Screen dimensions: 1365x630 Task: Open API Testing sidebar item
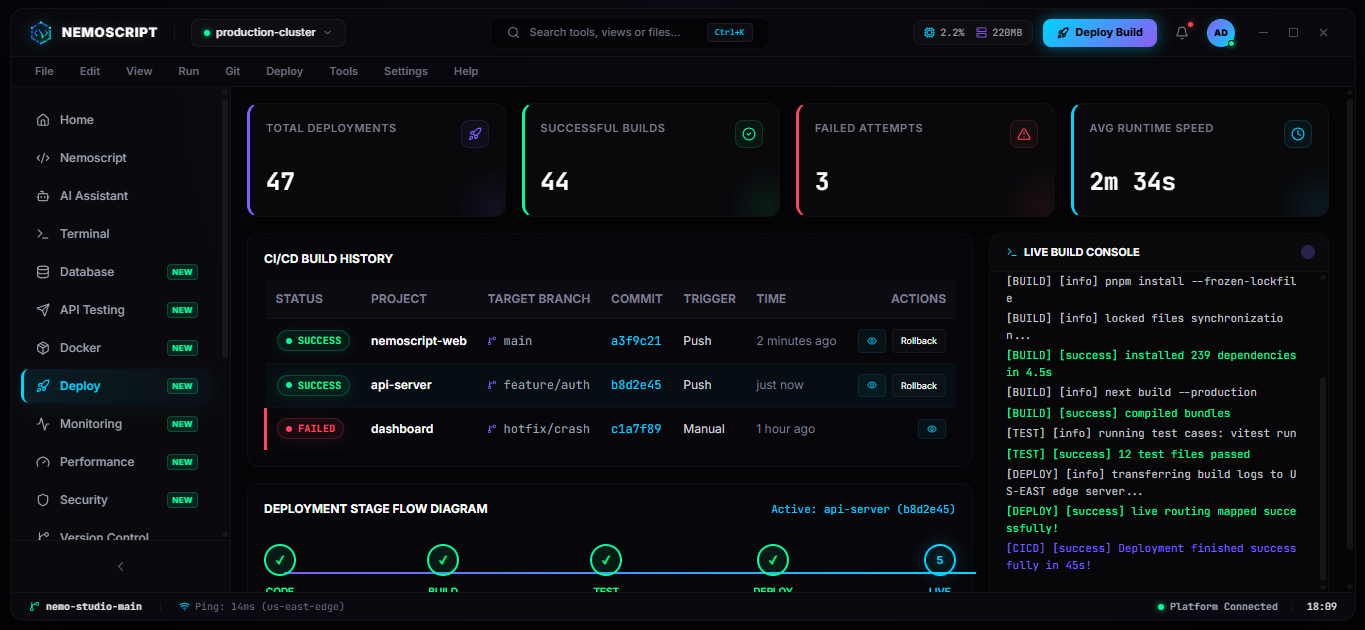[x=115, y=310]
